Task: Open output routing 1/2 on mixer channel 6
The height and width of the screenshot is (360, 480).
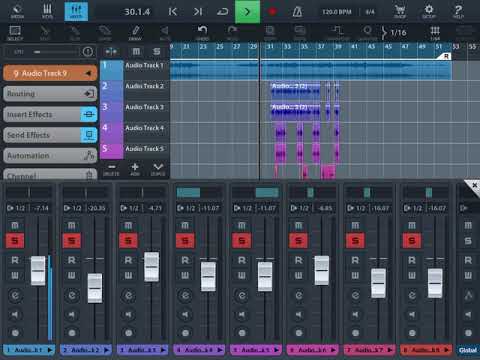Action: (298, 208)
